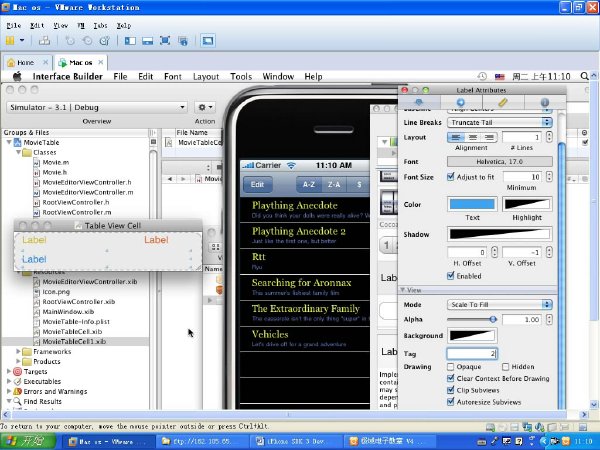
Task: Click the Background color swatch
Action: [472, 336]
